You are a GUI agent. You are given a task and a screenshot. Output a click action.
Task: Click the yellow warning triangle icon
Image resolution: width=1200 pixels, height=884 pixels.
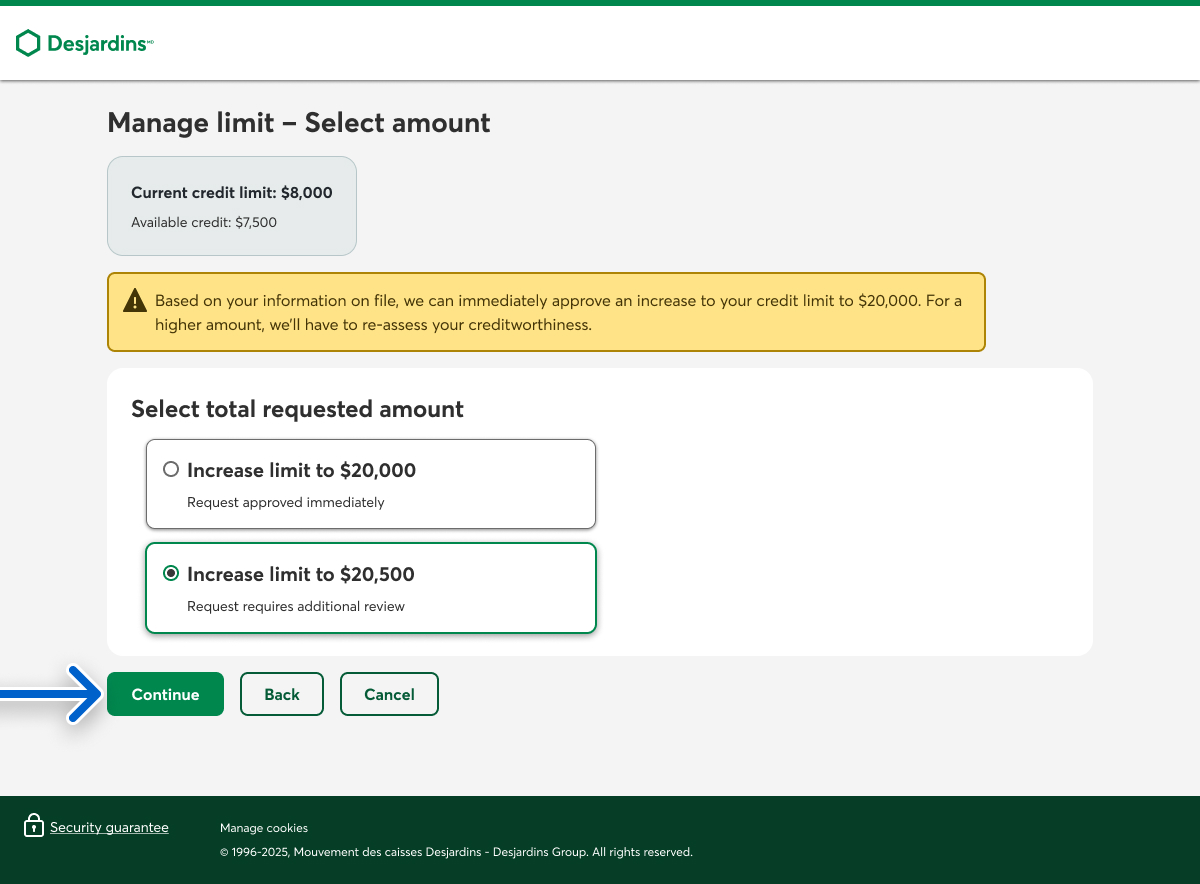tap(134, 301)
